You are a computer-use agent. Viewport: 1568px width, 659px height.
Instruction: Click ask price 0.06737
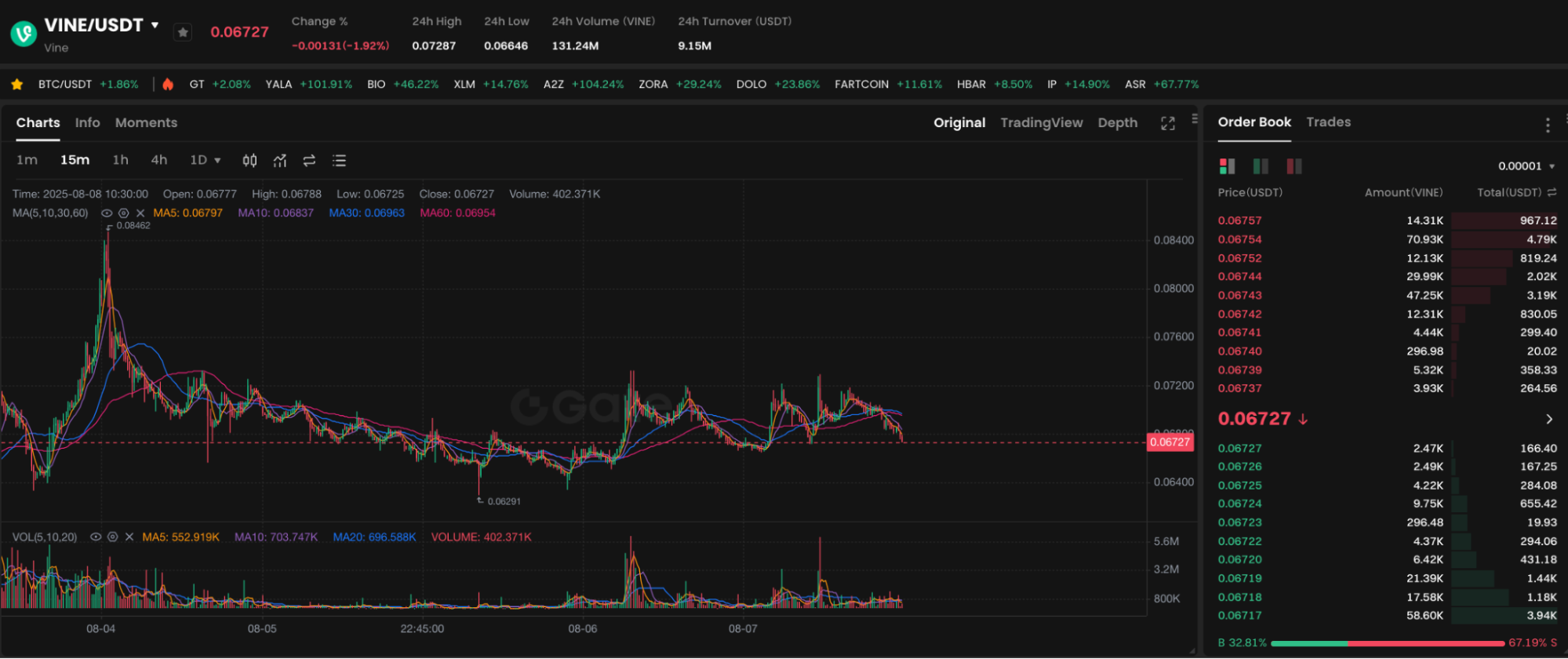click(1239, 388)
